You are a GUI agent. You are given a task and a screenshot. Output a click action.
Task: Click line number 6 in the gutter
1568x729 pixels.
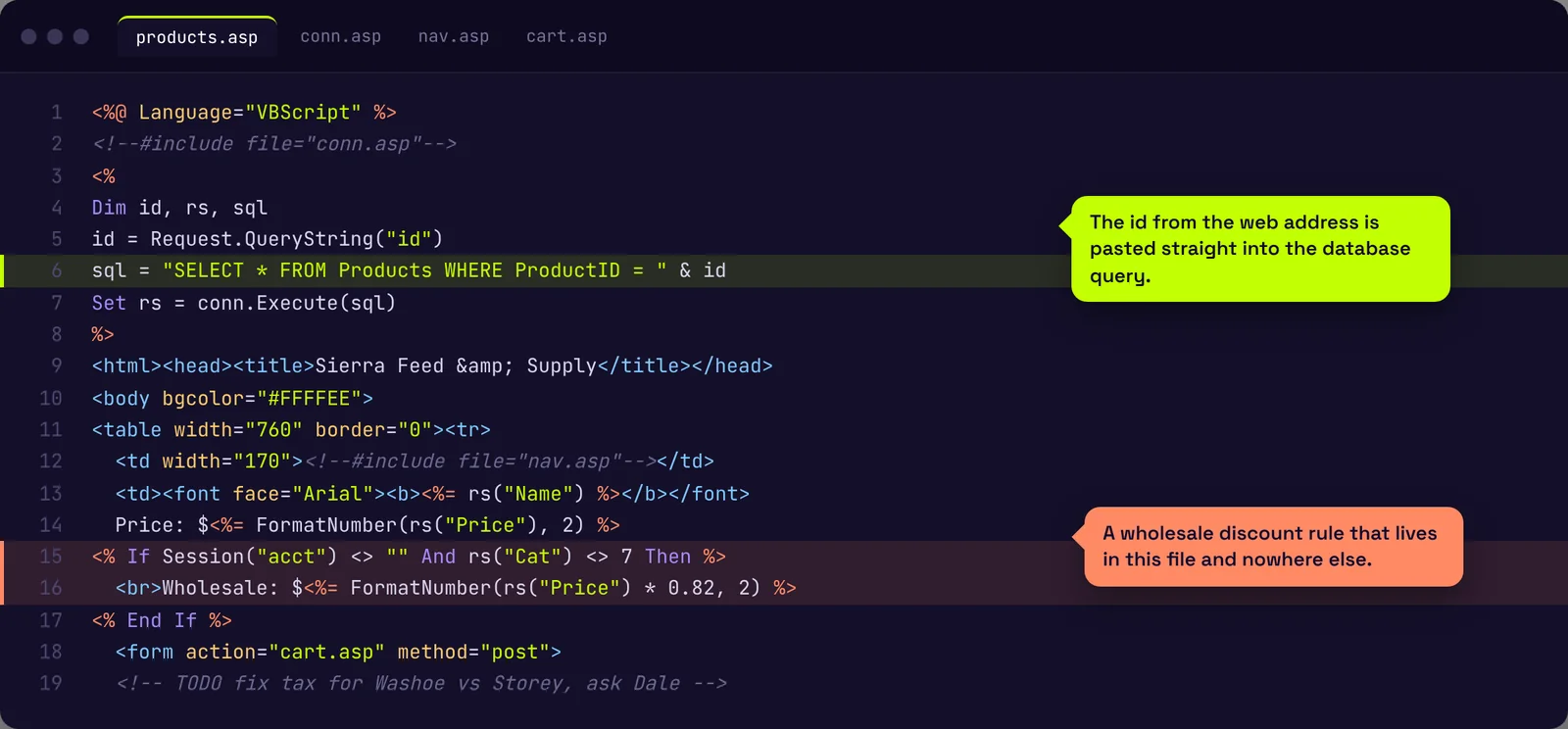pyautogui.click(x=56, y=270)
